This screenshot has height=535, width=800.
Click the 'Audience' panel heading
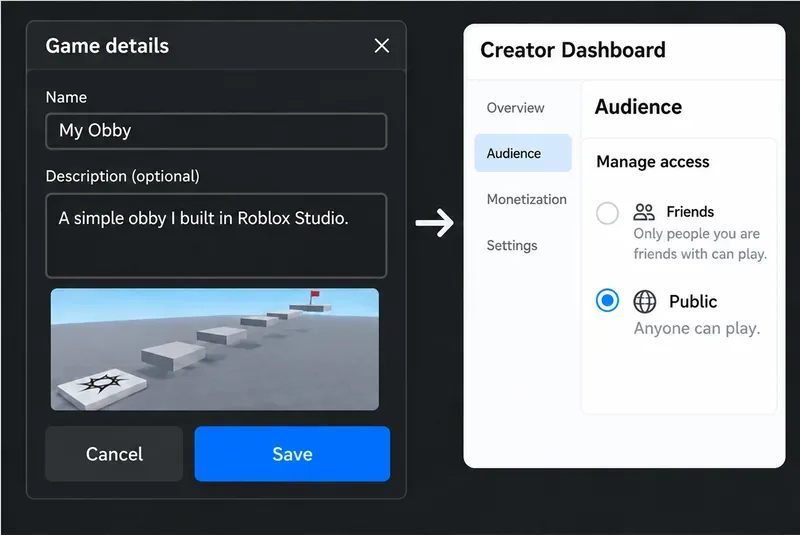click(x=638, y=107)
